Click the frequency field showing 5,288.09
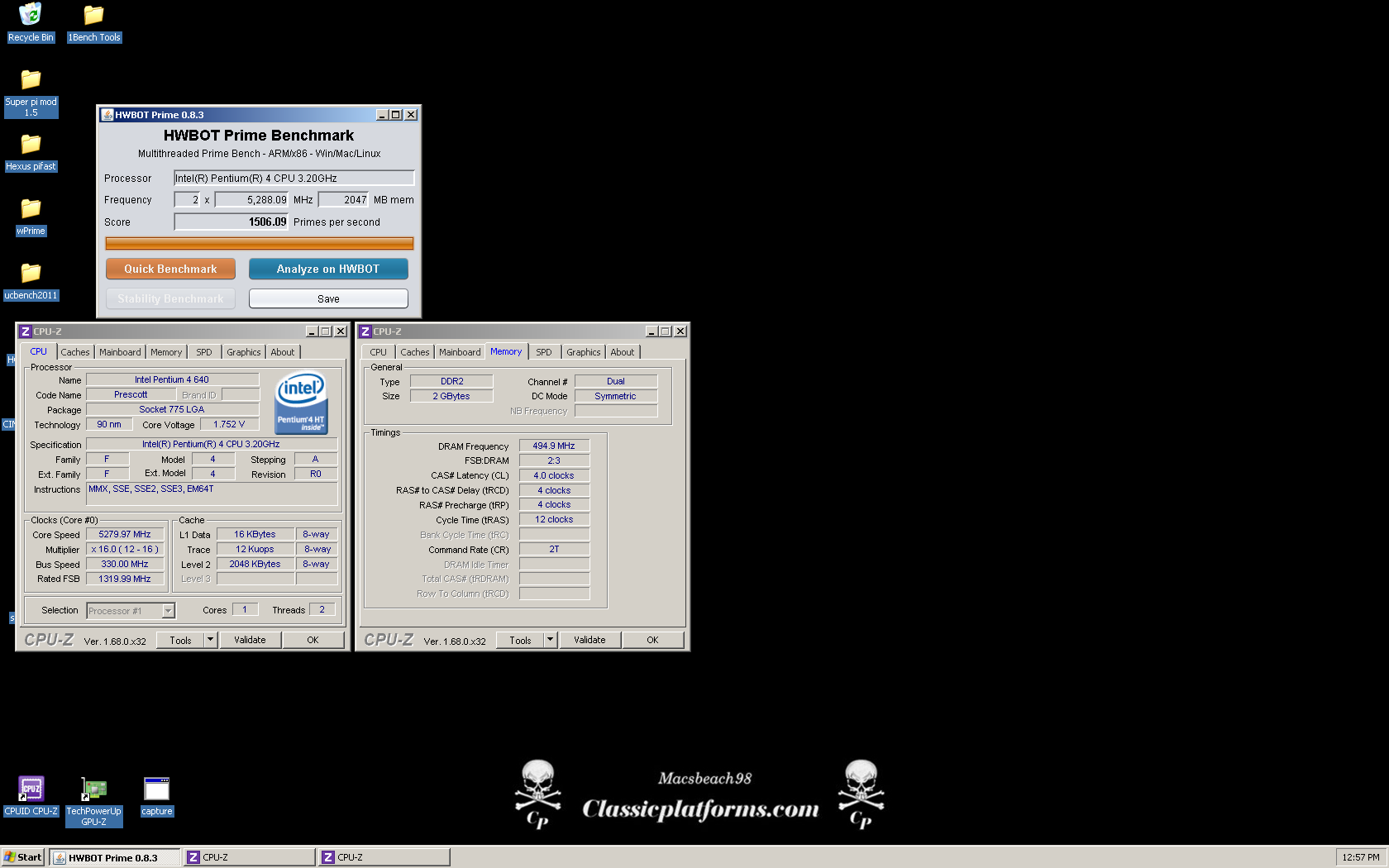Screen dimensions: 1389x868 click(251, 199)
